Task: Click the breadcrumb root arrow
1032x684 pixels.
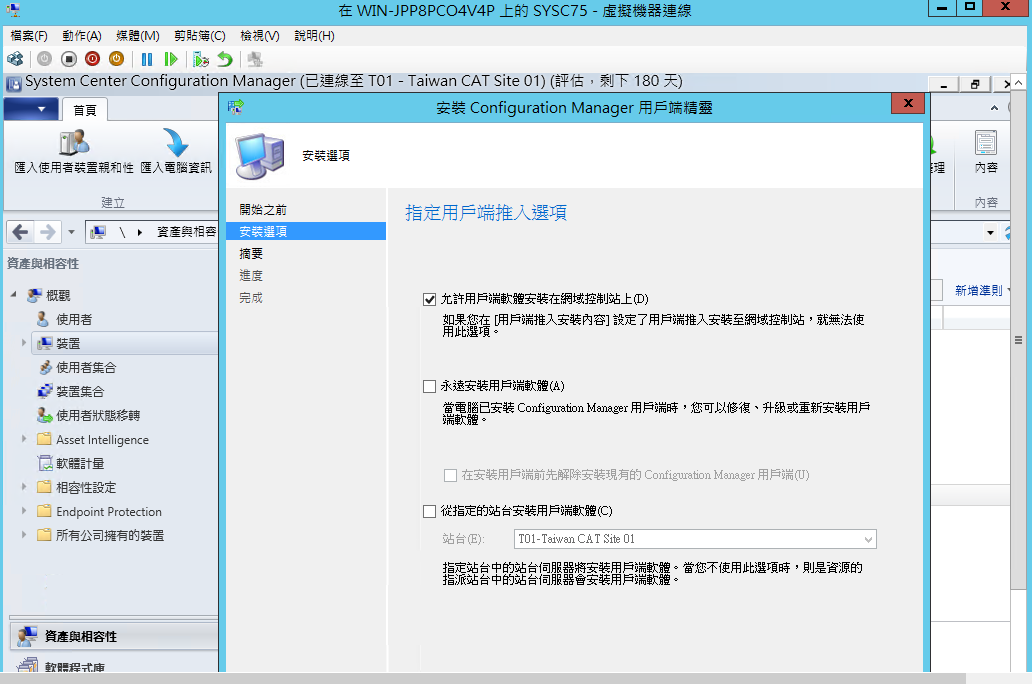Action: [140, 232]
